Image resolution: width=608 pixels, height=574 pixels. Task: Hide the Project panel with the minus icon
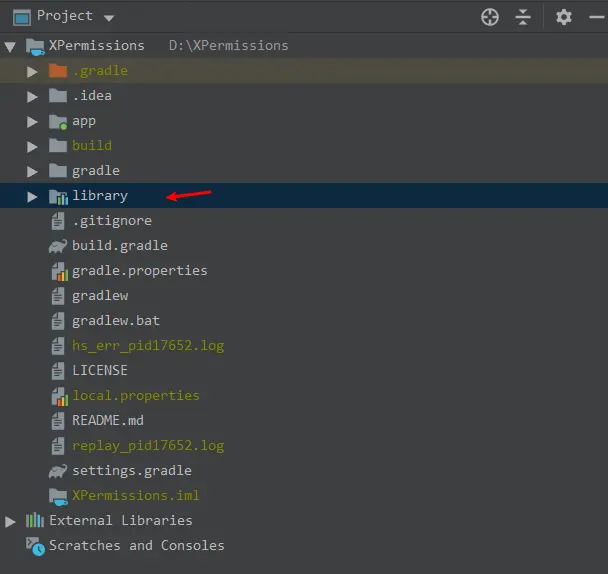click(x=598, y=17)
